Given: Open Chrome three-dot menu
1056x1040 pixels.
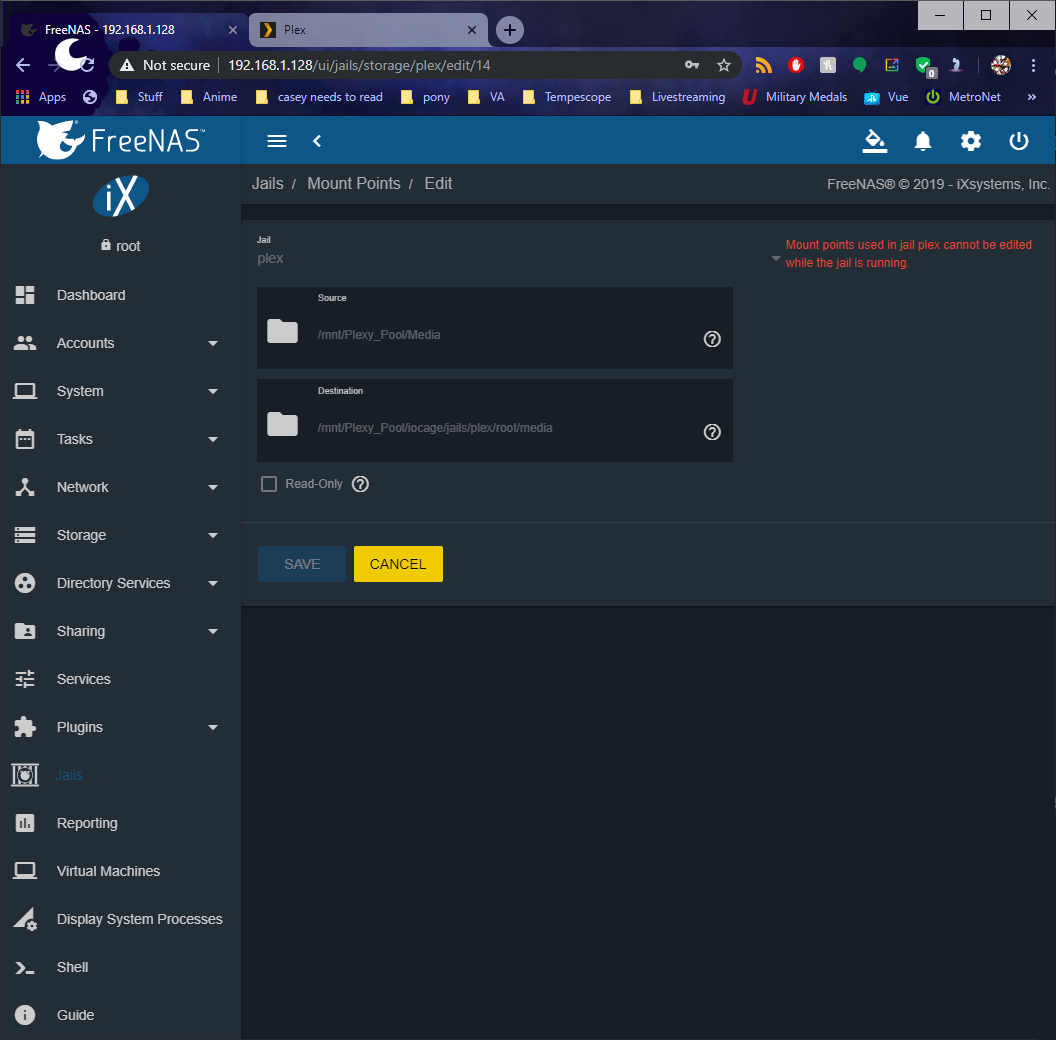Looking at the screenshot, I should click(1032, 65).
